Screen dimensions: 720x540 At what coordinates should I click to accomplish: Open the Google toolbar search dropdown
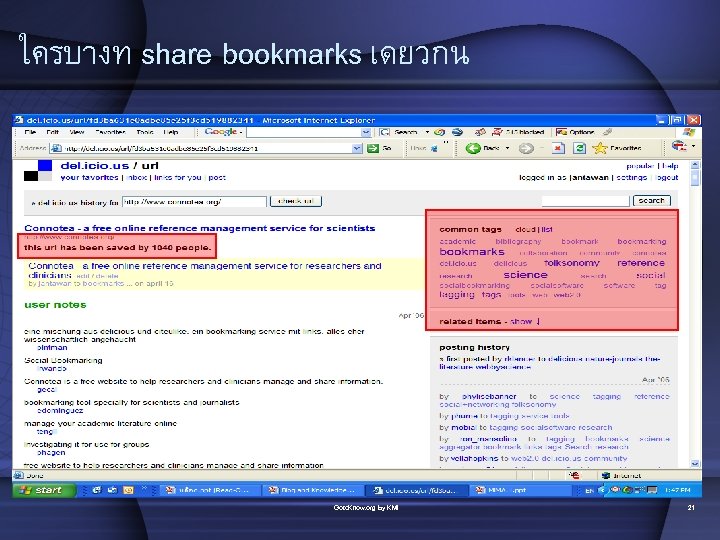tap(366, 132)
